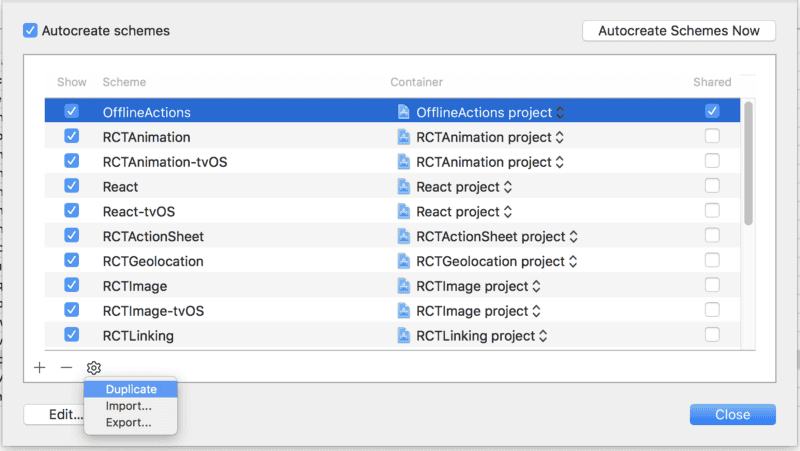Open RCTLinking project container dropdown
This screenshot has height=451, width=800.
[x=543, y=336]
